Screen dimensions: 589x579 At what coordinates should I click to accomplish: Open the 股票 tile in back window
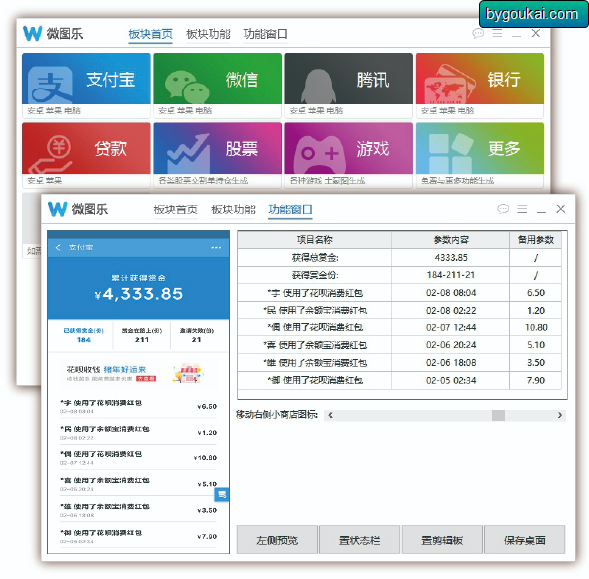pos(217,155)
